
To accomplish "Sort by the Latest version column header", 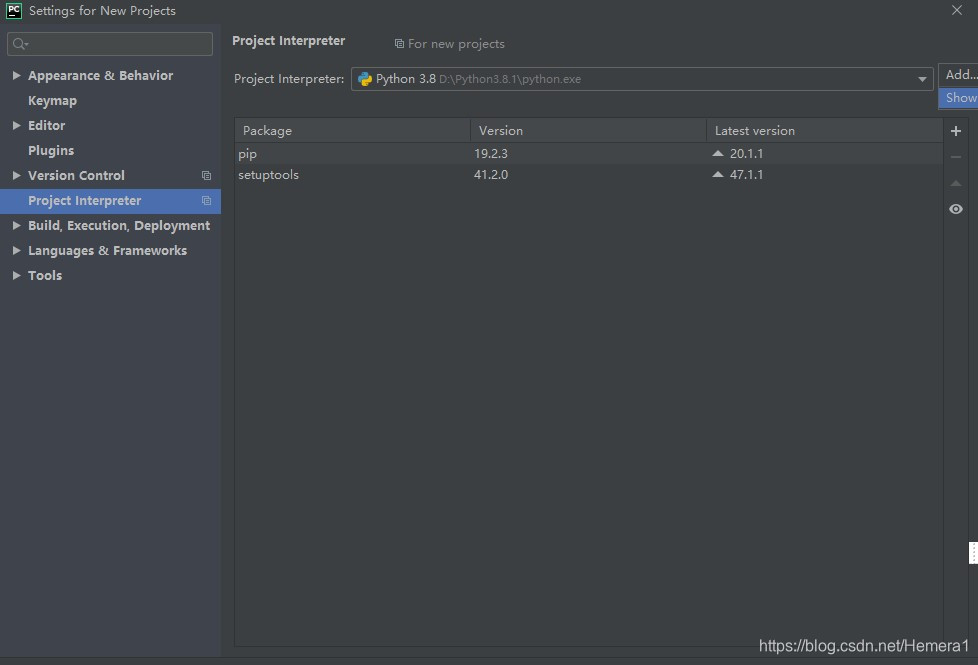I will click(x=825, y=131).
